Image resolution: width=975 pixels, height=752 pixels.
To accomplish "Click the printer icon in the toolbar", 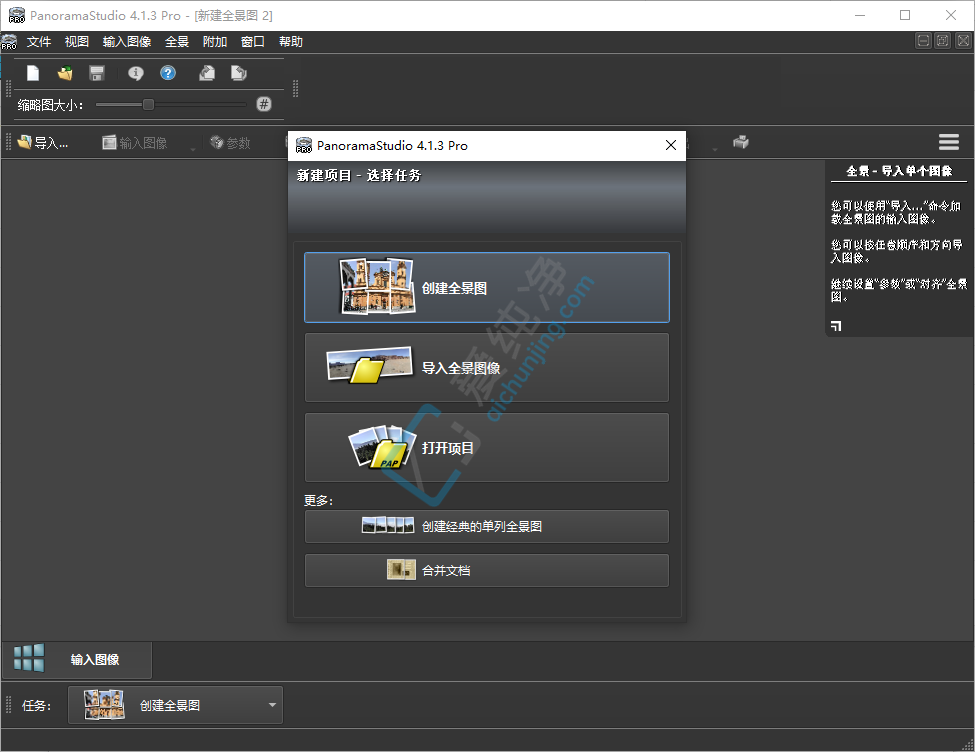I will point(740,142).
